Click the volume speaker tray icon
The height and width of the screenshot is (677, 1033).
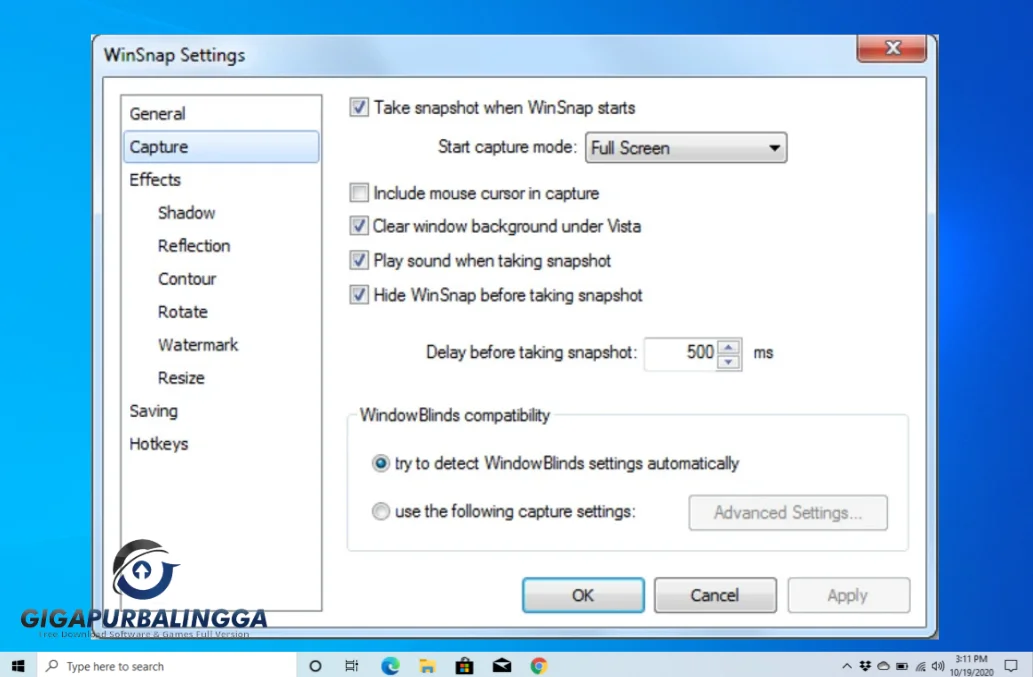pyautogui.click(x=938, y=666)
